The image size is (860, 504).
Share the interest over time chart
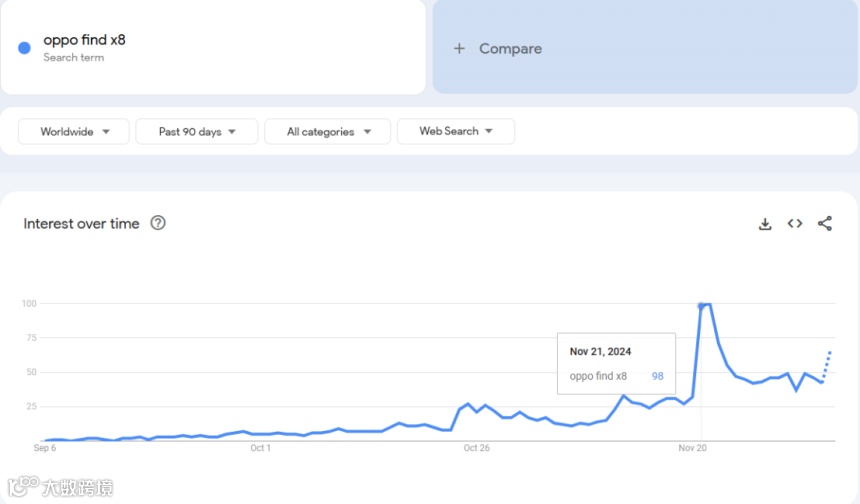[x=825, y=224]
